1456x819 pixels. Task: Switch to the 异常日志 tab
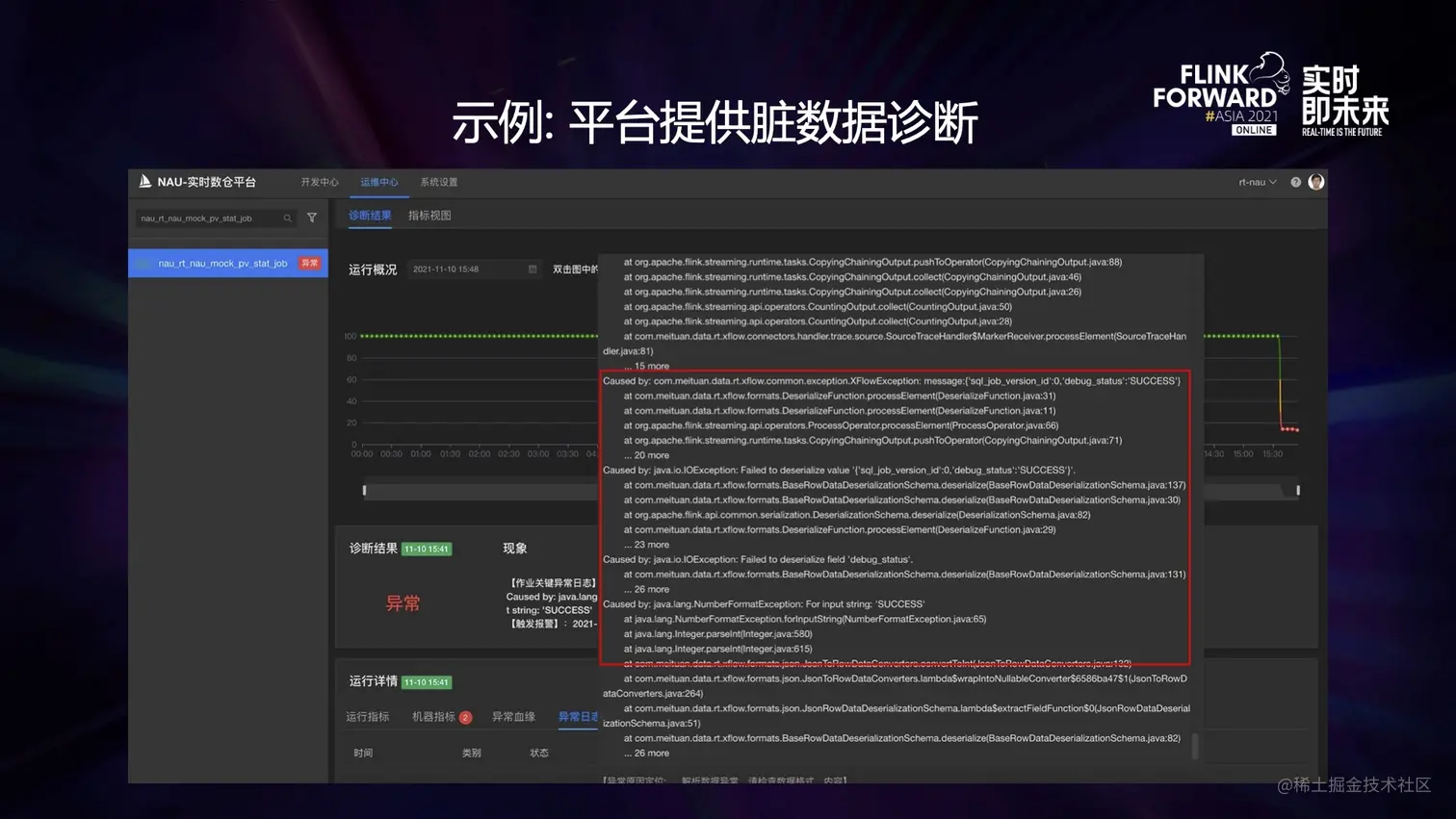pos(578,717)
